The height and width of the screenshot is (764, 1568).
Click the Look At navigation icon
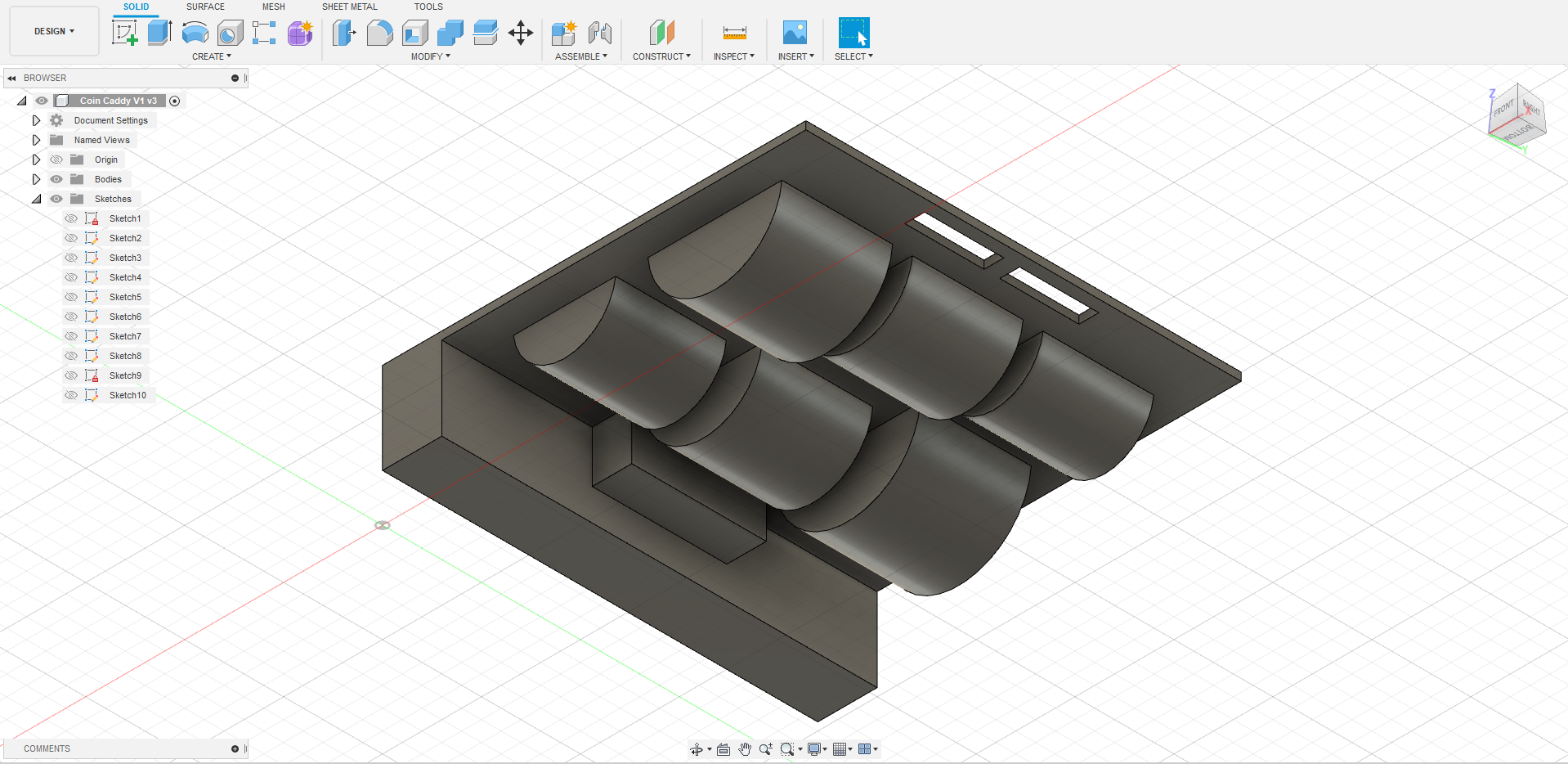coord(724,749)
